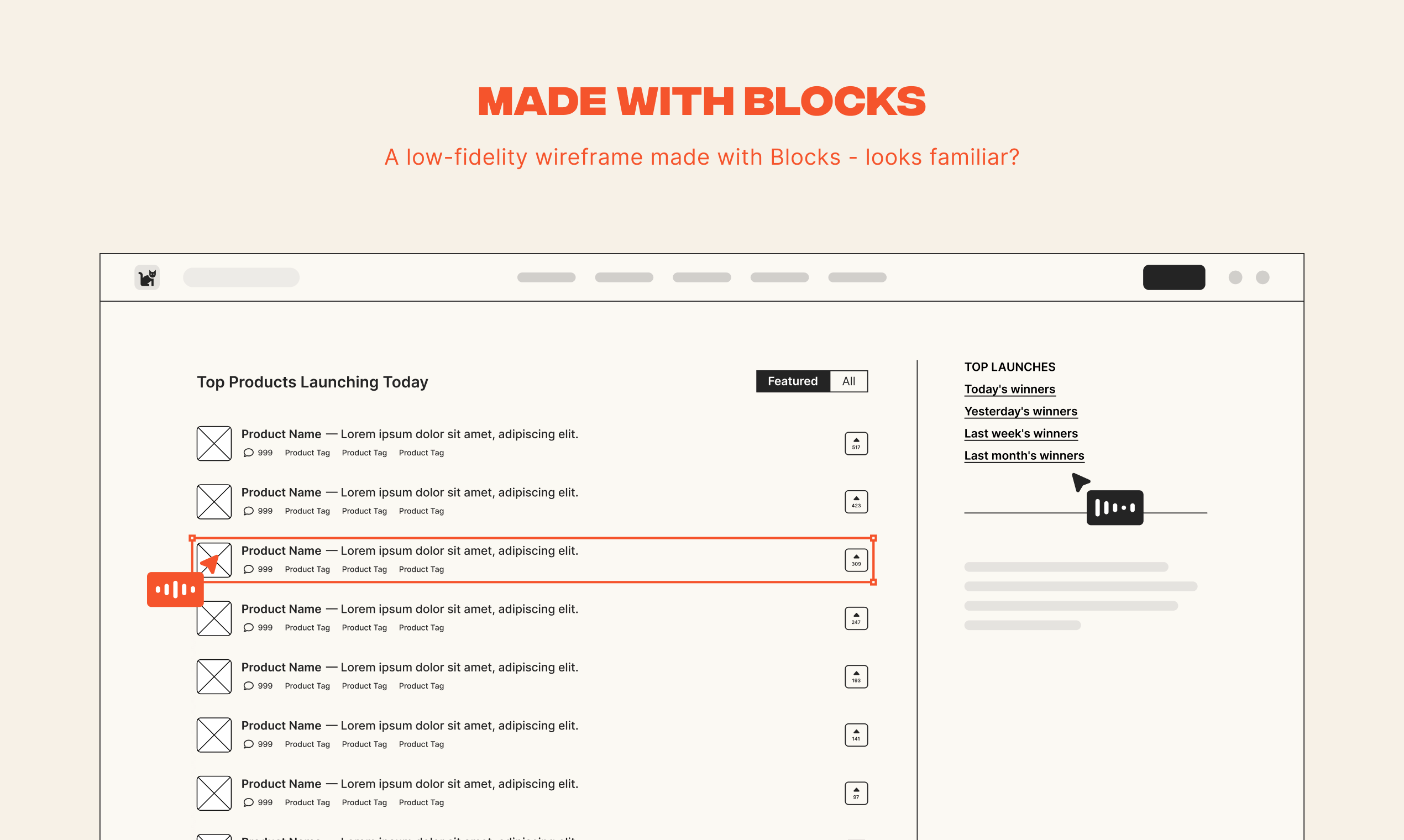This screenshot has height=840, width=1404.
Task: Click the first navigation pill in the header
Action: [546, 277]
